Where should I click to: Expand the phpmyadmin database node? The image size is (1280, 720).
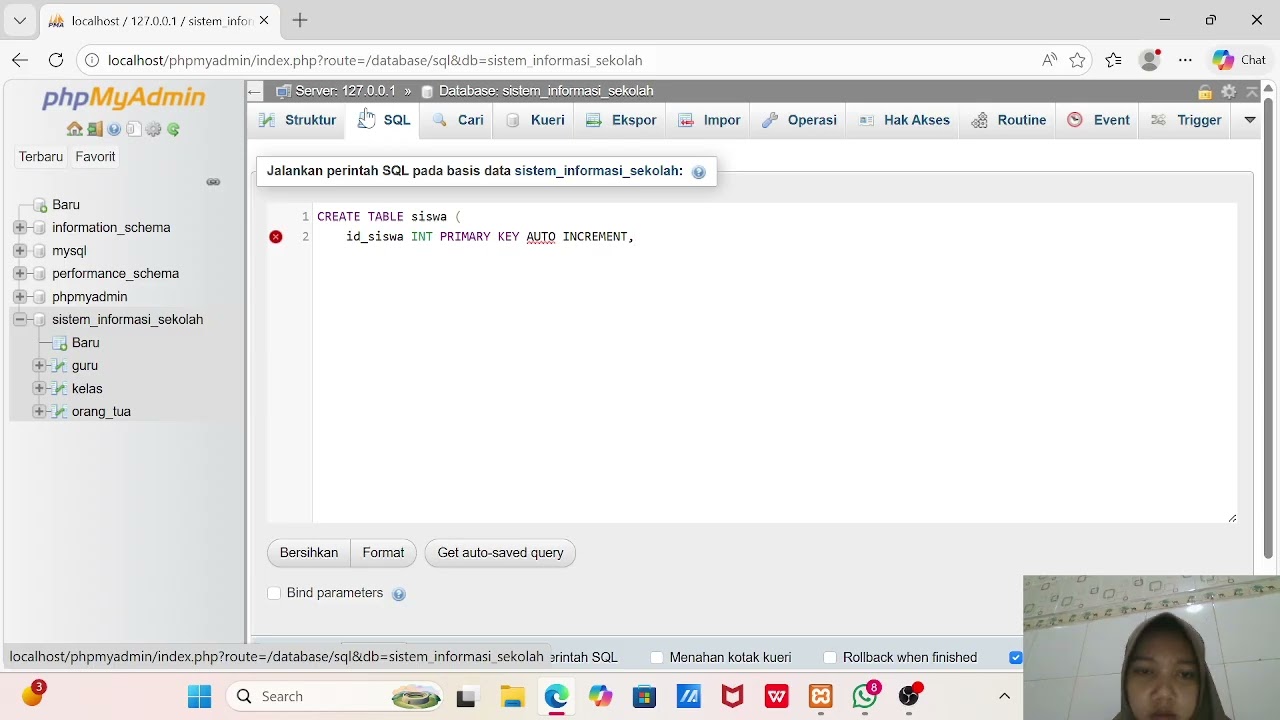coord(19,297)
